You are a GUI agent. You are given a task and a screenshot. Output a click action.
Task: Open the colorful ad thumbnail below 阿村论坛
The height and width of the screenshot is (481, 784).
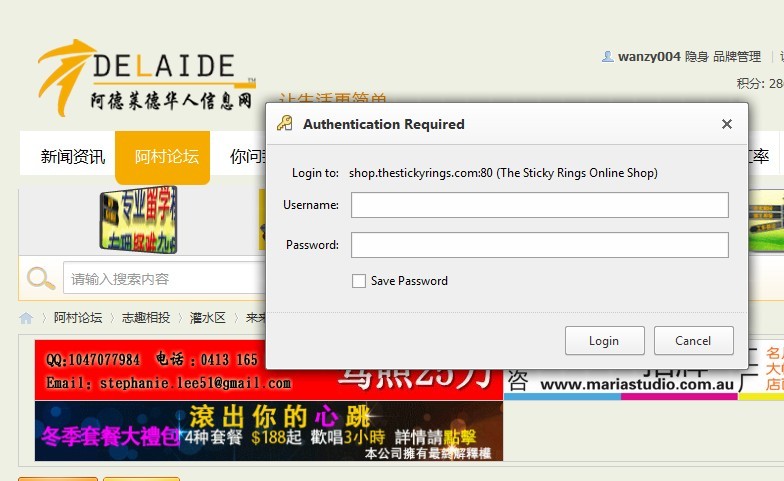[138, 219]
